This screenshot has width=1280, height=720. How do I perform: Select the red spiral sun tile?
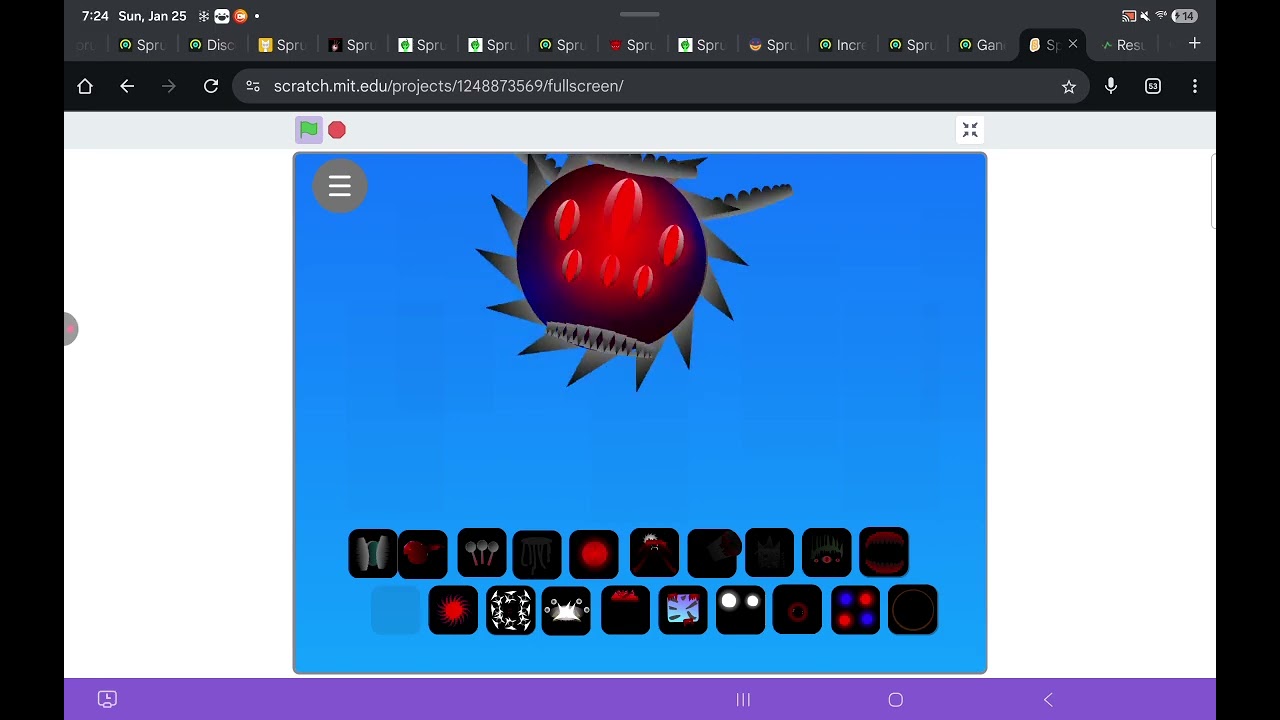point(453,610)
